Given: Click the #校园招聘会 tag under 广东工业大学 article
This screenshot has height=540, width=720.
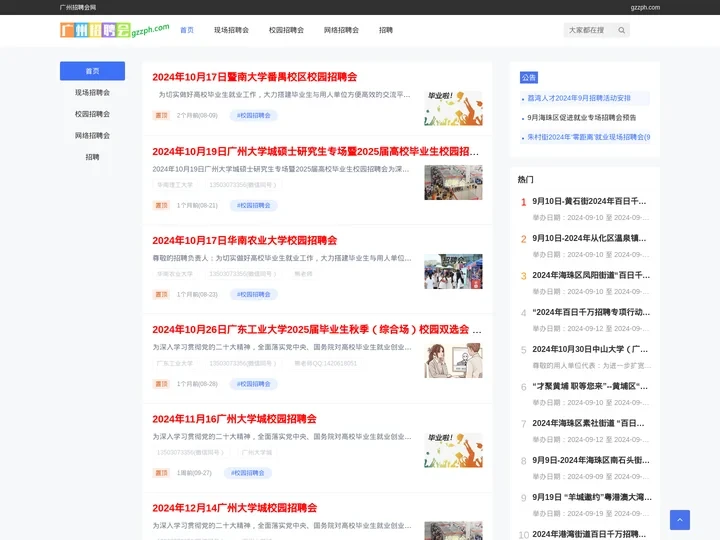Looking at the screenshot, I should point(253,384).
